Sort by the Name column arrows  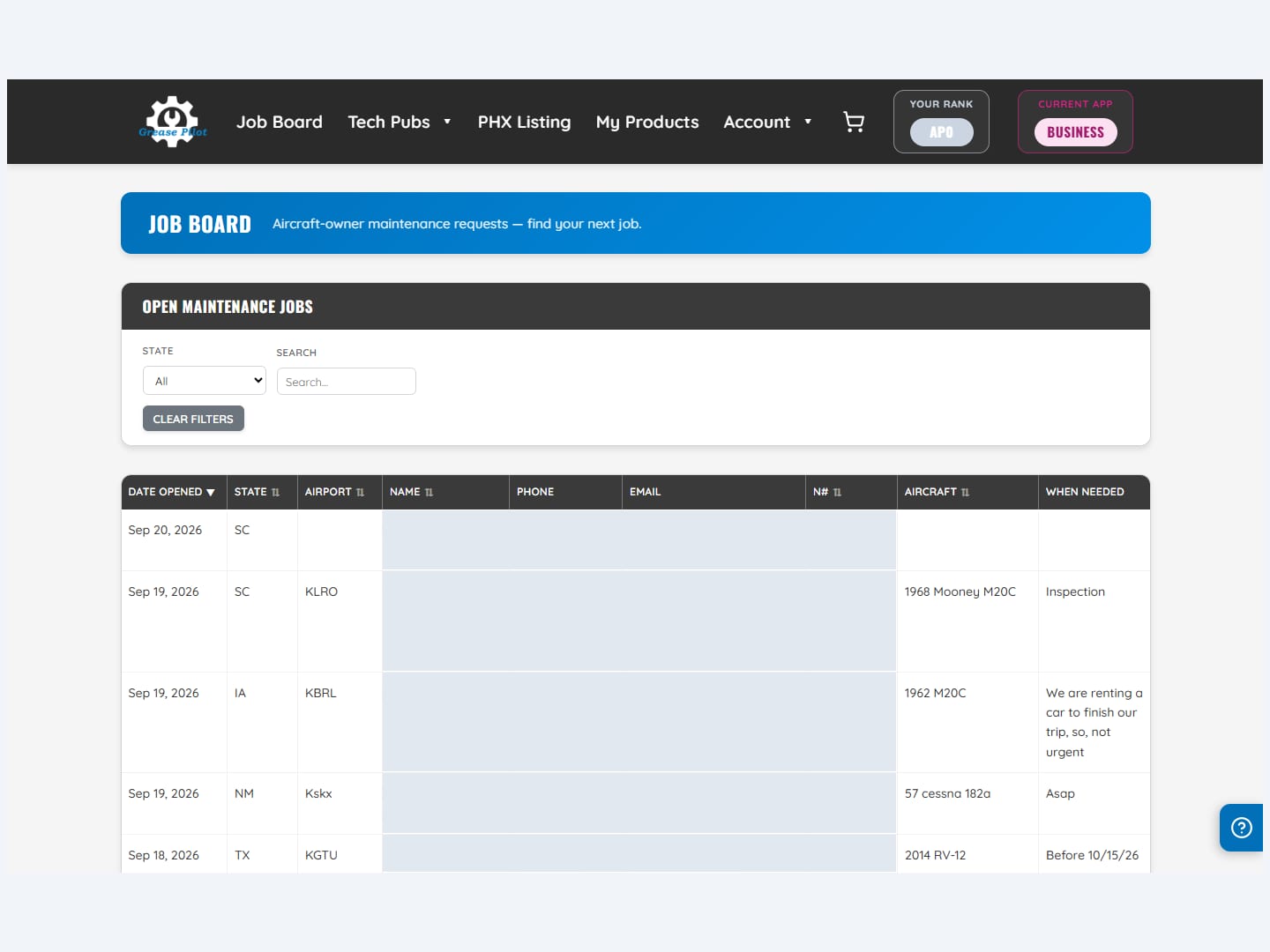(429, 493)
